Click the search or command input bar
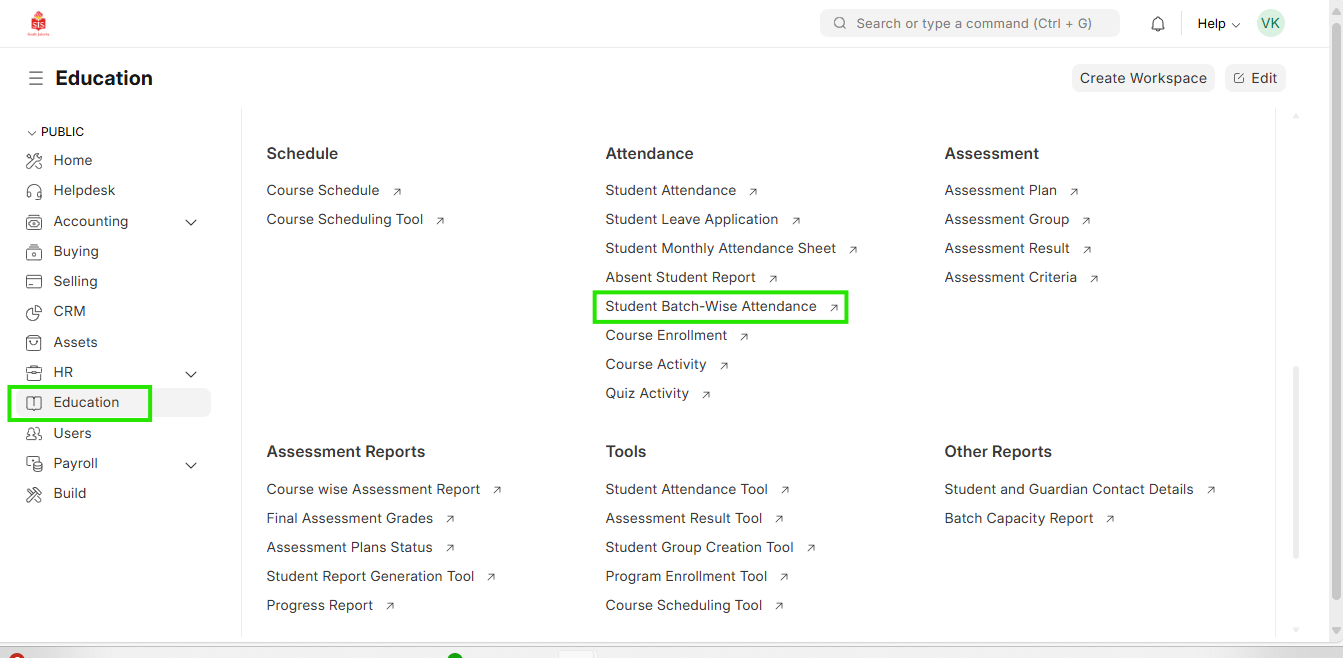Screen dimensions: 1343x658 [x=969, y=23]
